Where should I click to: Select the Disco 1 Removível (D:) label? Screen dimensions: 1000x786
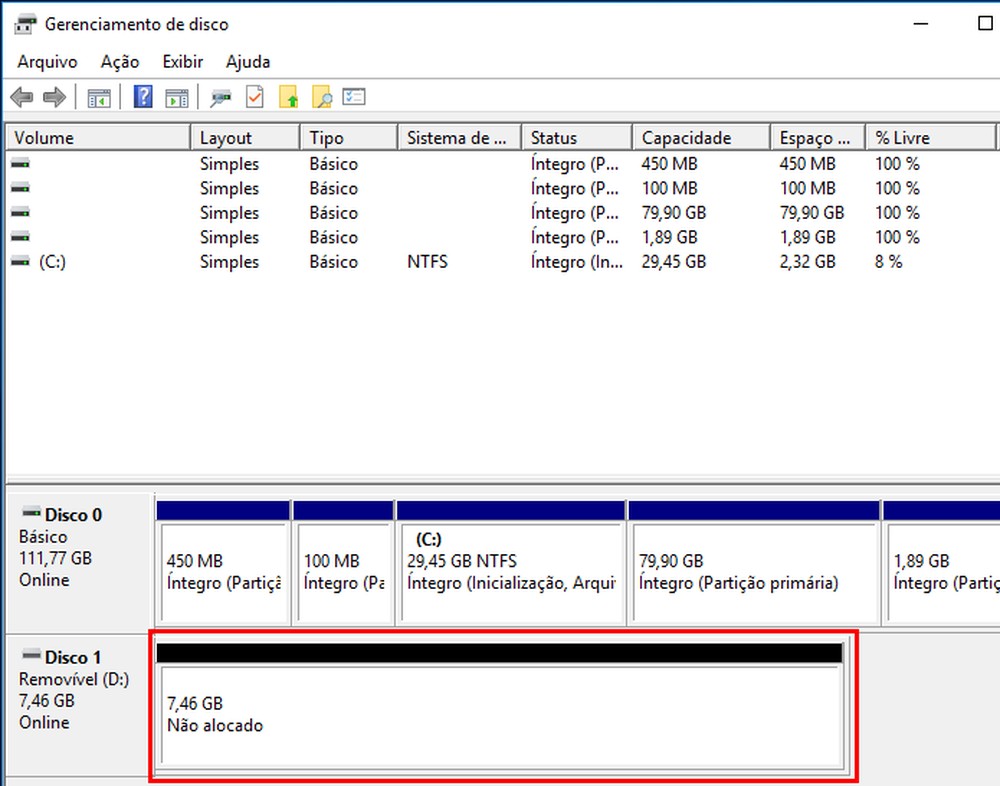coord(78,706)
